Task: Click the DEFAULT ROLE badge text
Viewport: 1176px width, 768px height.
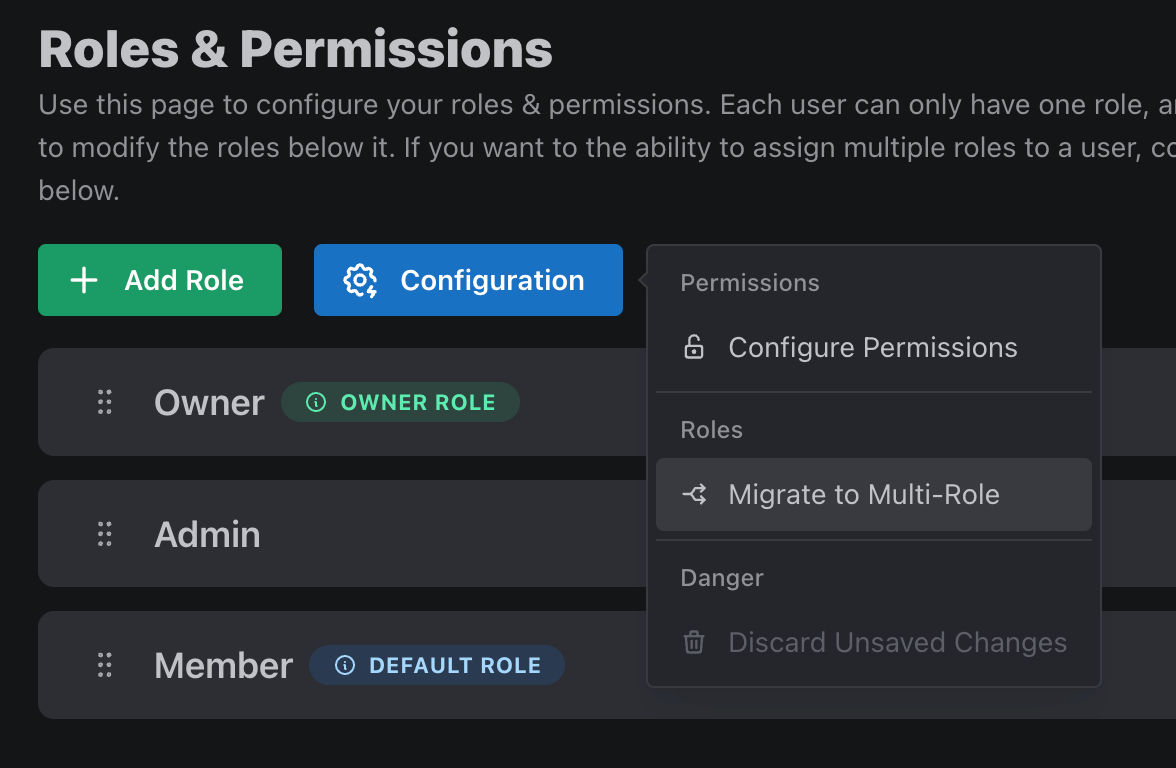Action: (454, 666)
